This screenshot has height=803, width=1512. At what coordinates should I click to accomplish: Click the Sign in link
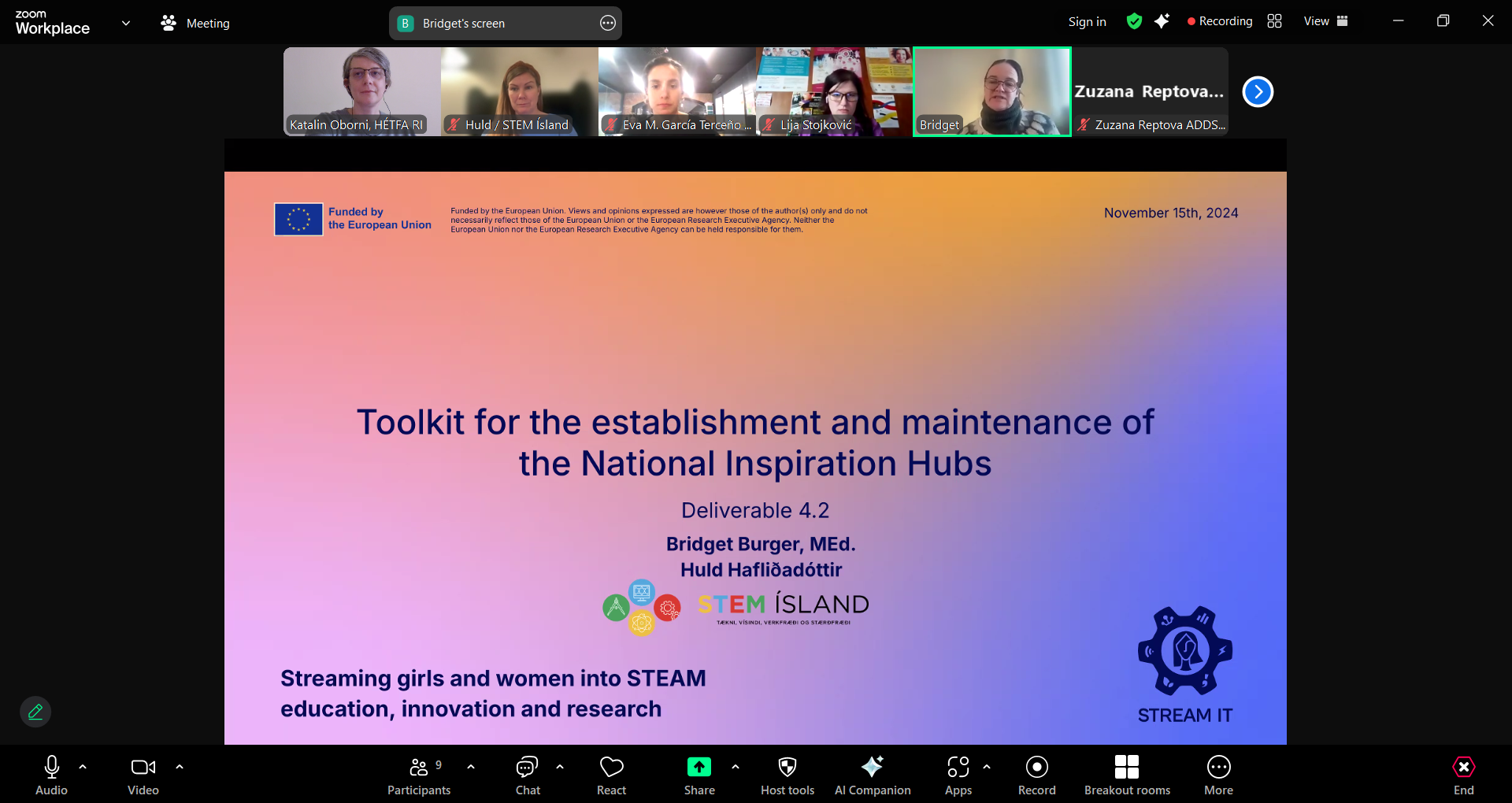click(1087, 22)
